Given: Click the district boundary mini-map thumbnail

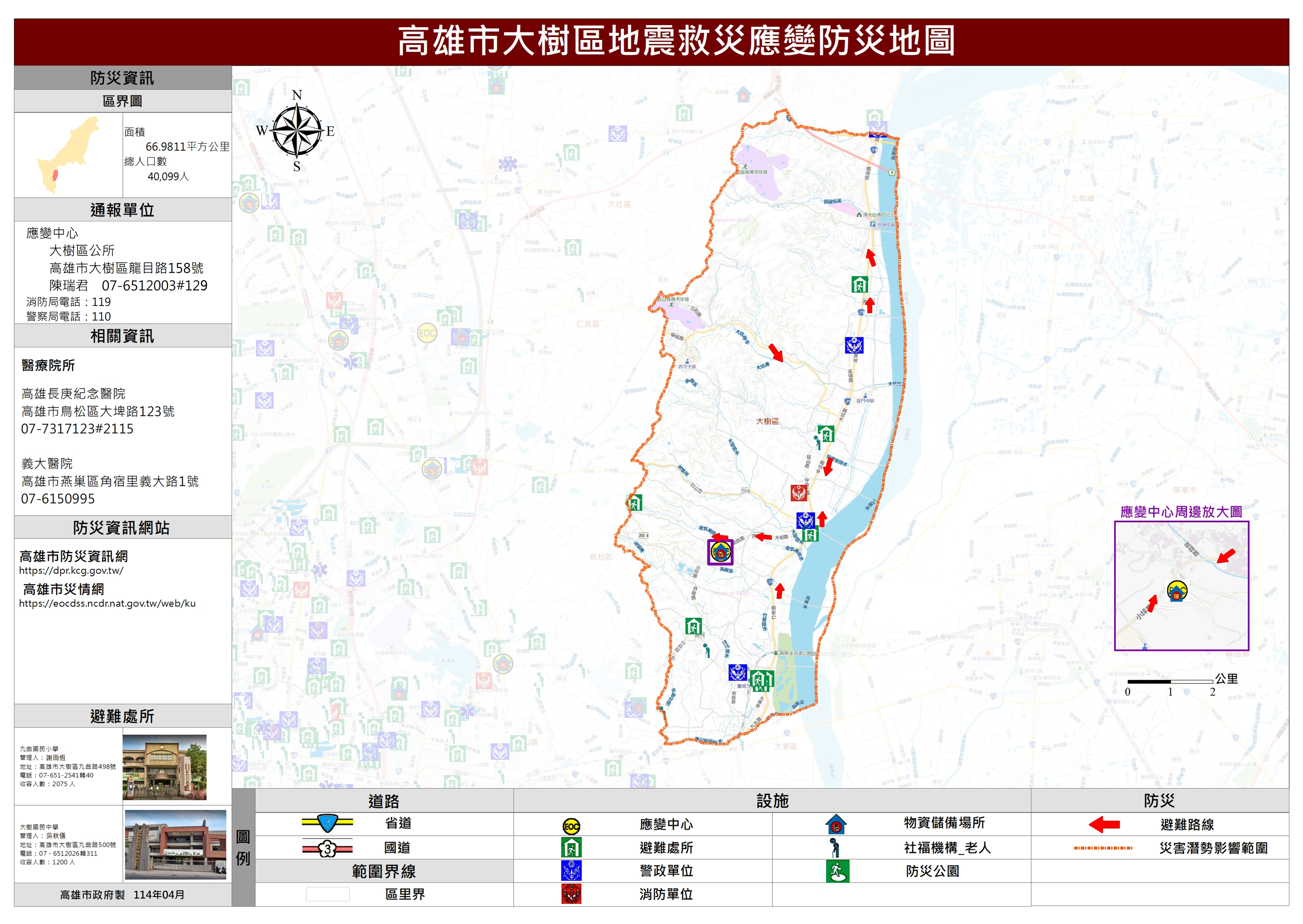Looking at the screenshot, I should click(68, 155).
